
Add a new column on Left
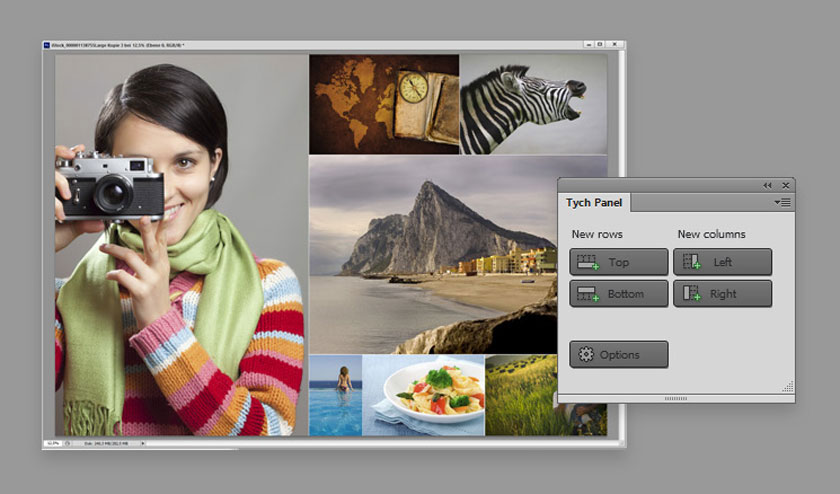[722, 262]
